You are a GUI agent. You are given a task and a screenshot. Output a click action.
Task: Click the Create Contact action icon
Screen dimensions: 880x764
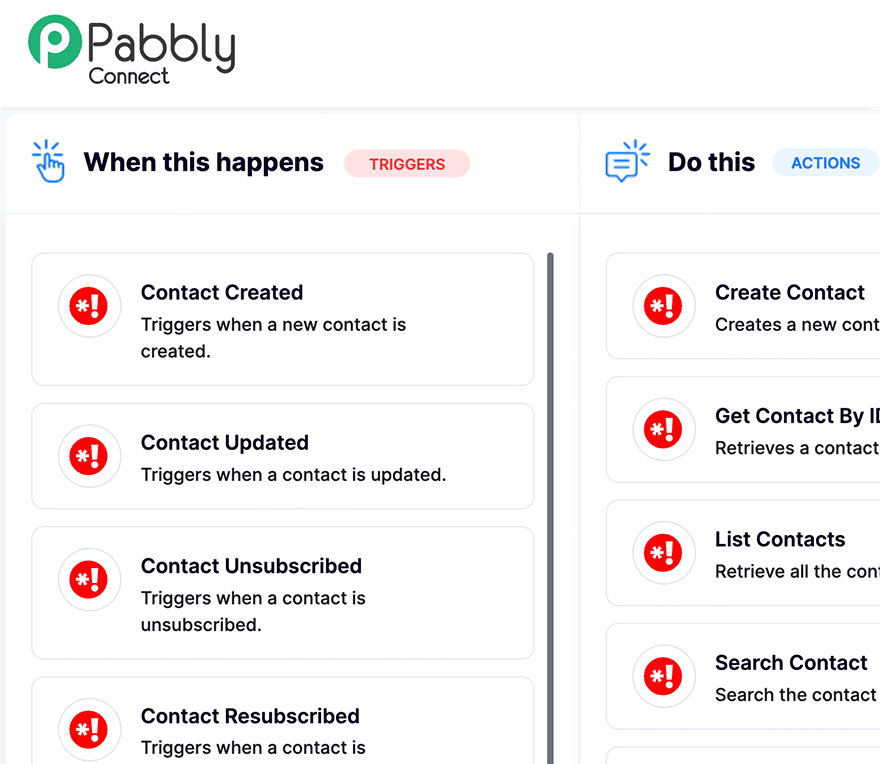(664, 307)
